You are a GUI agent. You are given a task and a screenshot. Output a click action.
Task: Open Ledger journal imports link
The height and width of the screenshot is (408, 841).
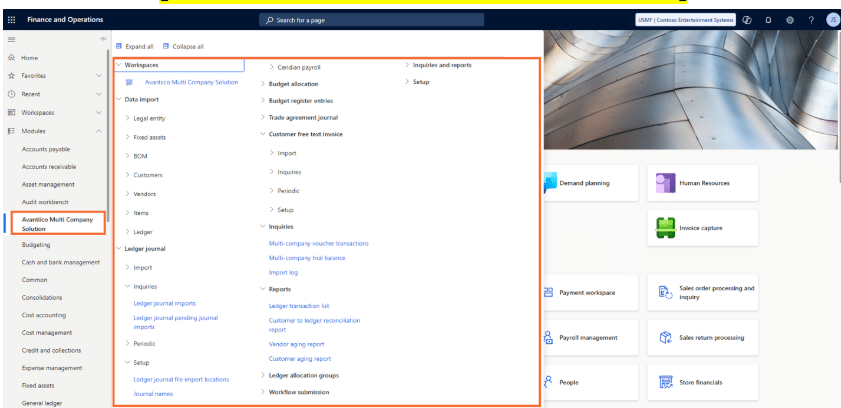pyautogui.click(x=165, y=303)
